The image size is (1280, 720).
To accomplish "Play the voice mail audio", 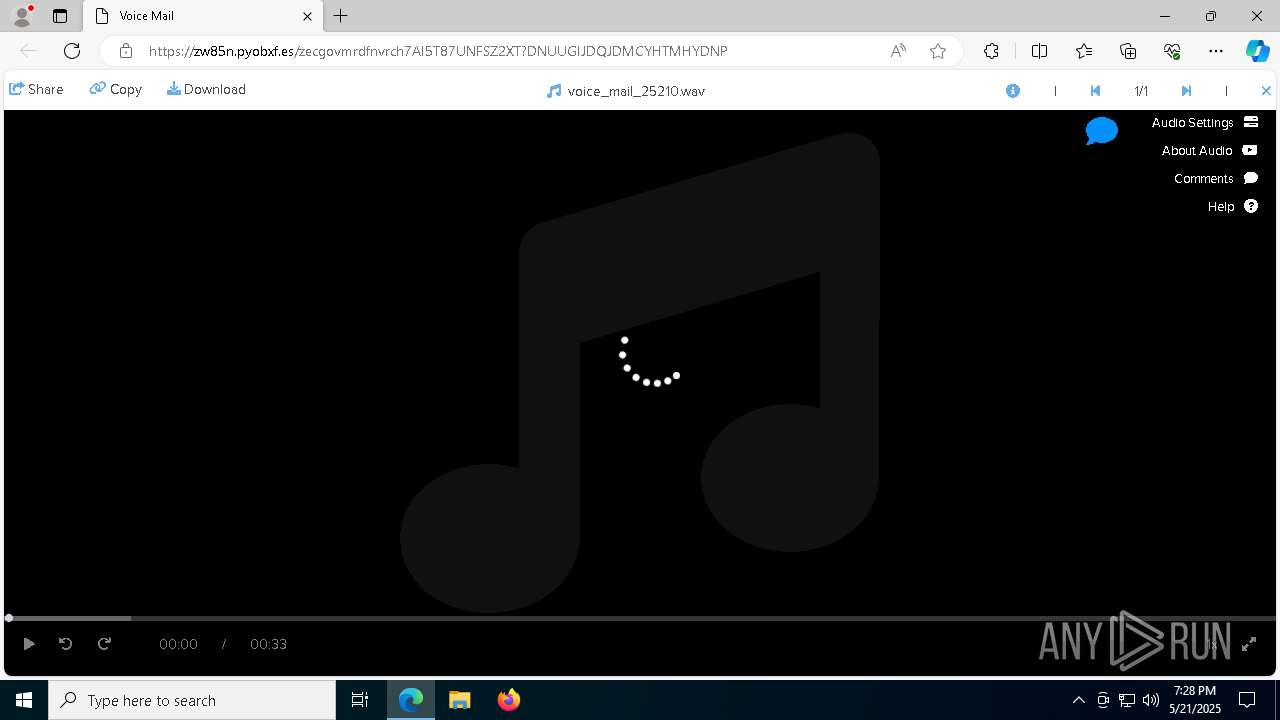I will click(x=28, y=644).
